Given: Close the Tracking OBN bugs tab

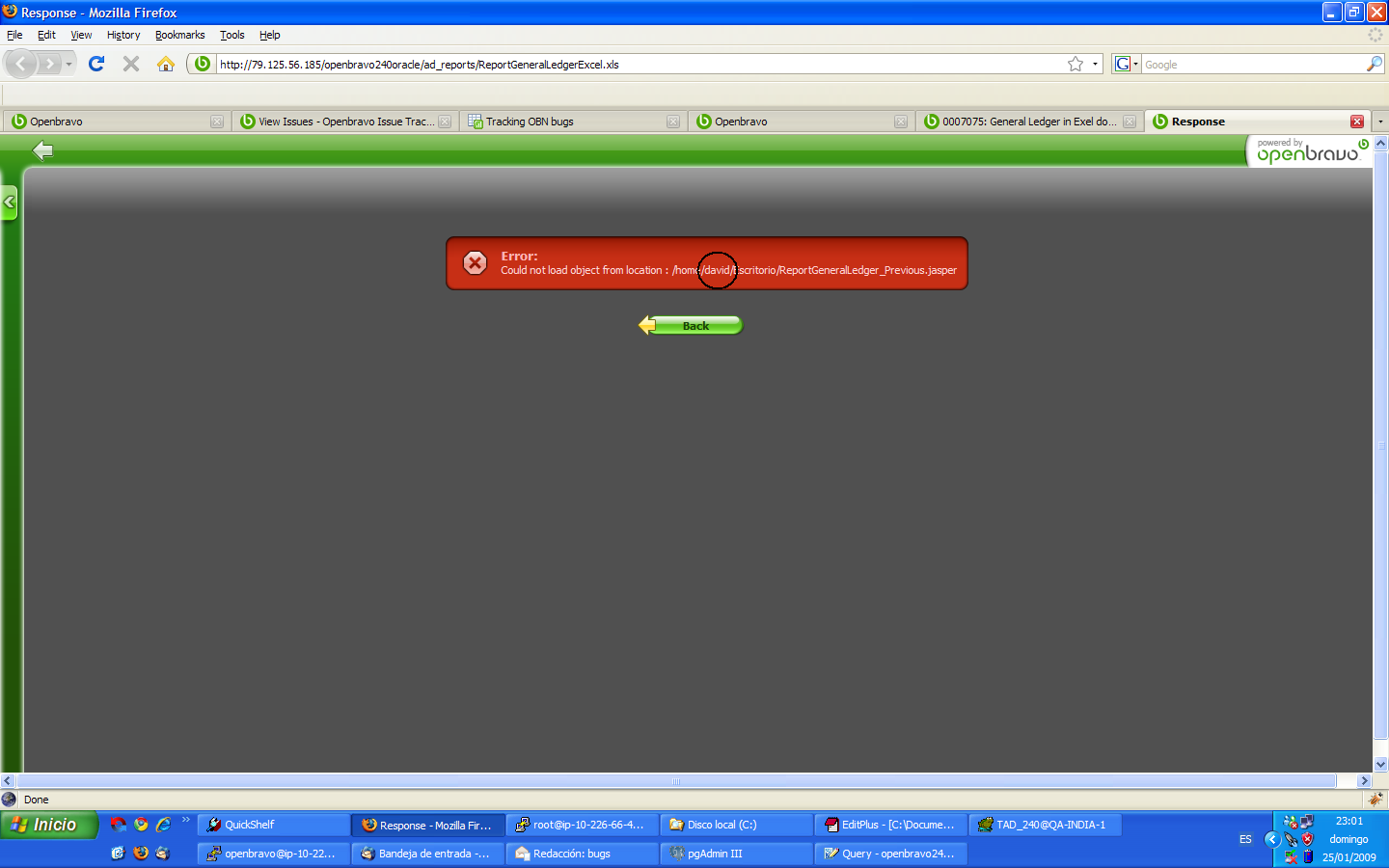Looking at the screenshot, I should click(x=673, y=122).
